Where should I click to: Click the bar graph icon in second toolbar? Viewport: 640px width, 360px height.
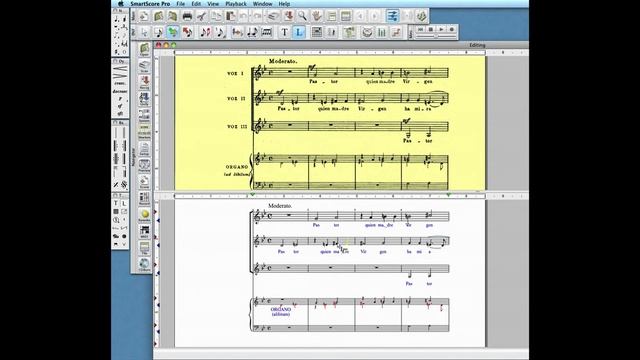pos(382,32)
